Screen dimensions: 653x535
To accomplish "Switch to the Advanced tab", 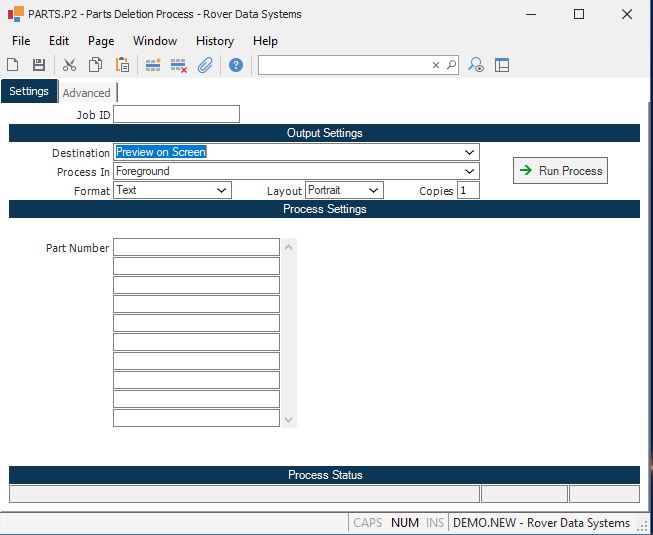I will [87, 93].
